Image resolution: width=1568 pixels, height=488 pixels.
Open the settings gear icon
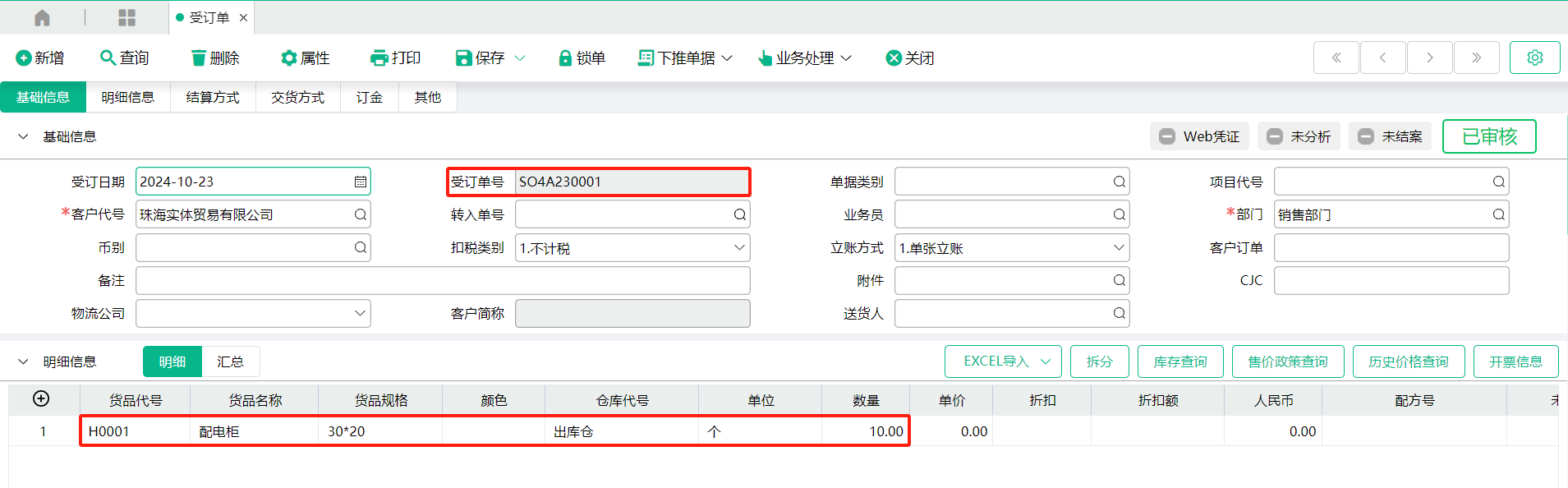(1534, 58)
